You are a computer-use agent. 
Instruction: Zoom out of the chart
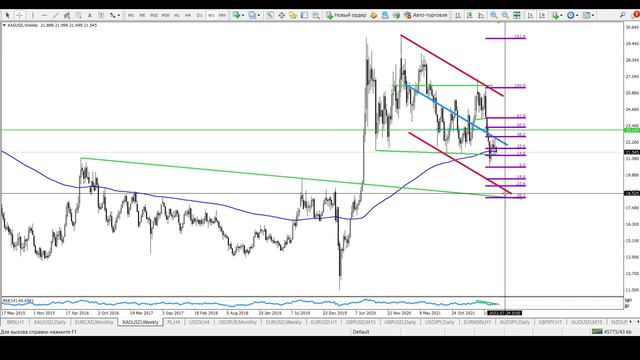(x=505, y=15)
